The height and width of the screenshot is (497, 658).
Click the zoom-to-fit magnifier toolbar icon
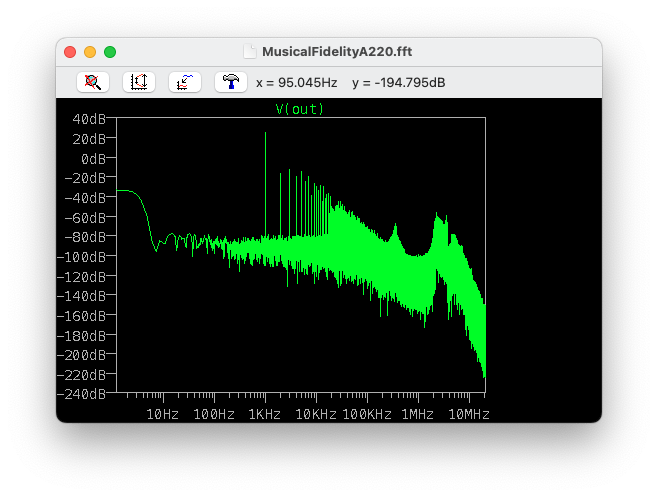(x=93, y=82)
